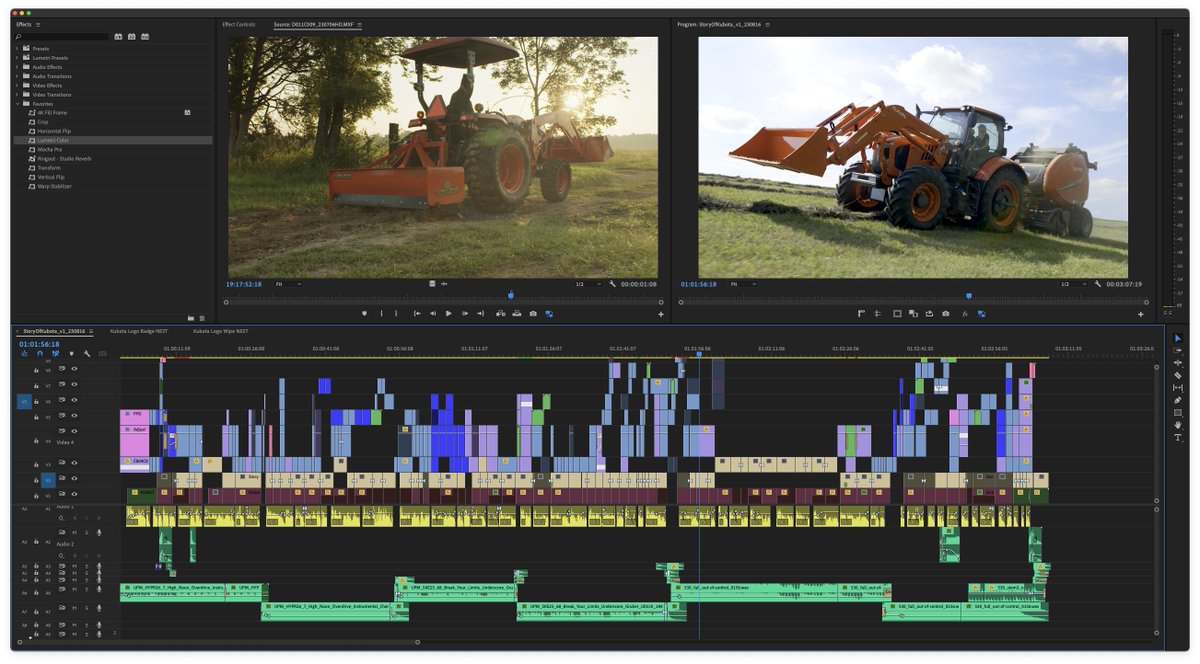This screenshot has height=664, width=1200.
Task: Select the Type tool in the tools panel
Action: pyautogui.click(x=1177, y=437)
